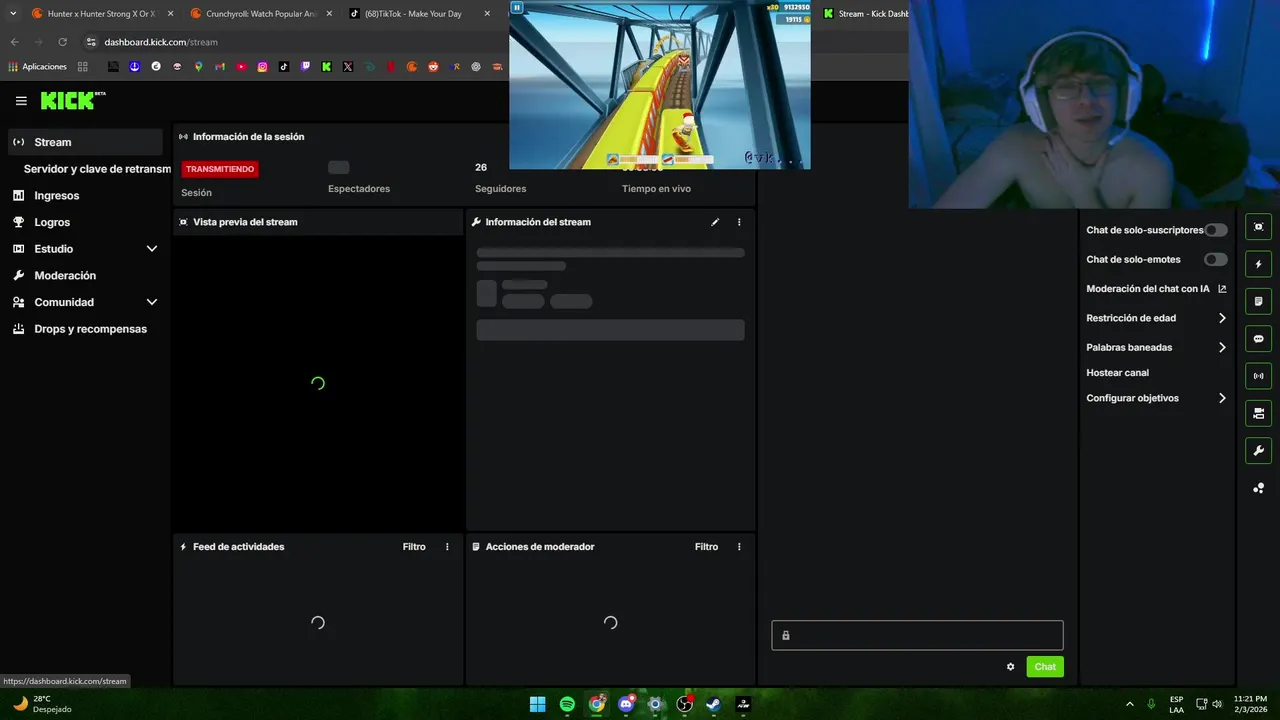1280x720 pixels.
Task: Switch to Hunter x Hunter Crunchyroll tab
Action: coord(100,14)
